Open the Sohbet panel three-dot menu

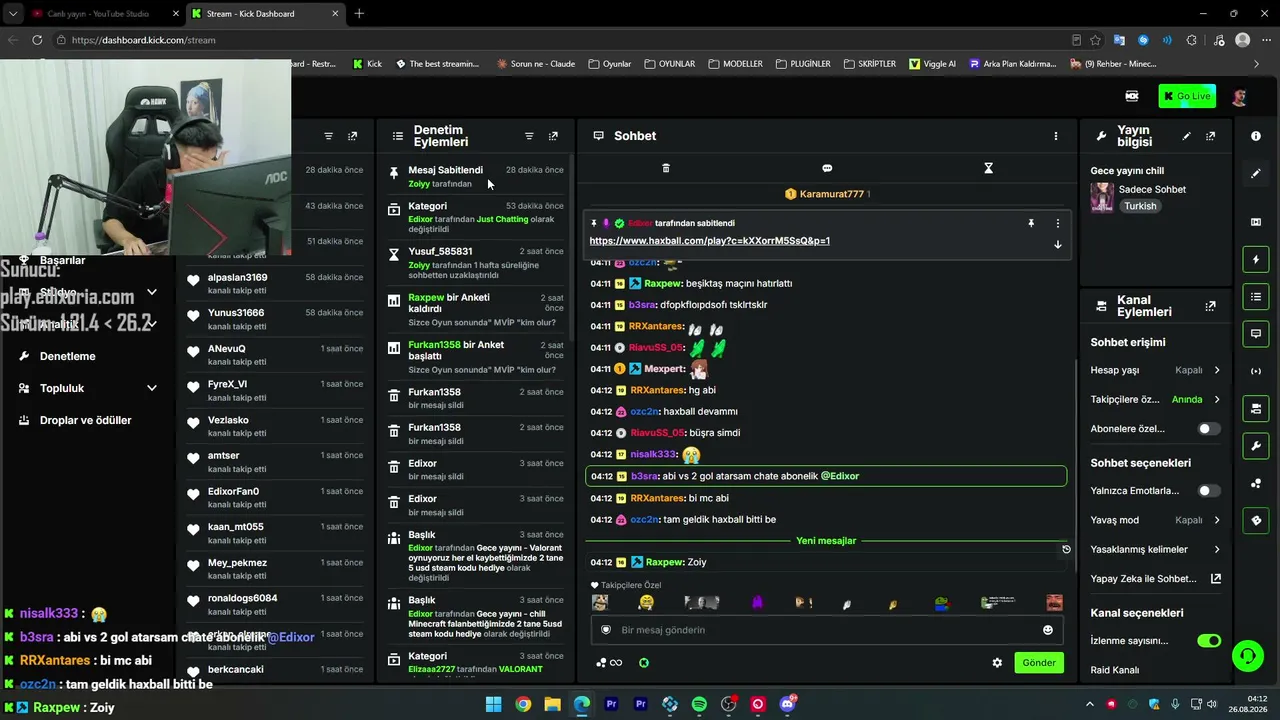[x=1055, y=136]
